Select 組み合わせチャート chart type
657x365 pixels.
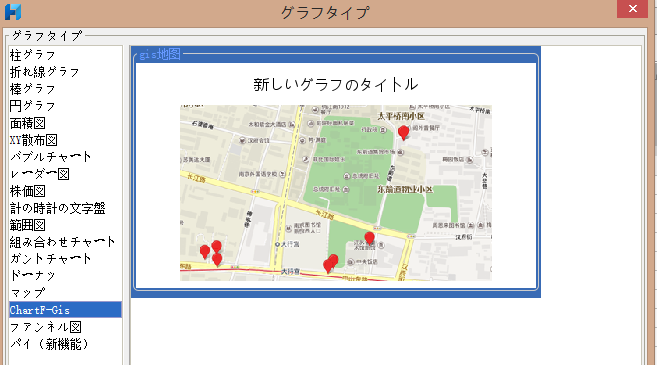[x=65, y=242]
